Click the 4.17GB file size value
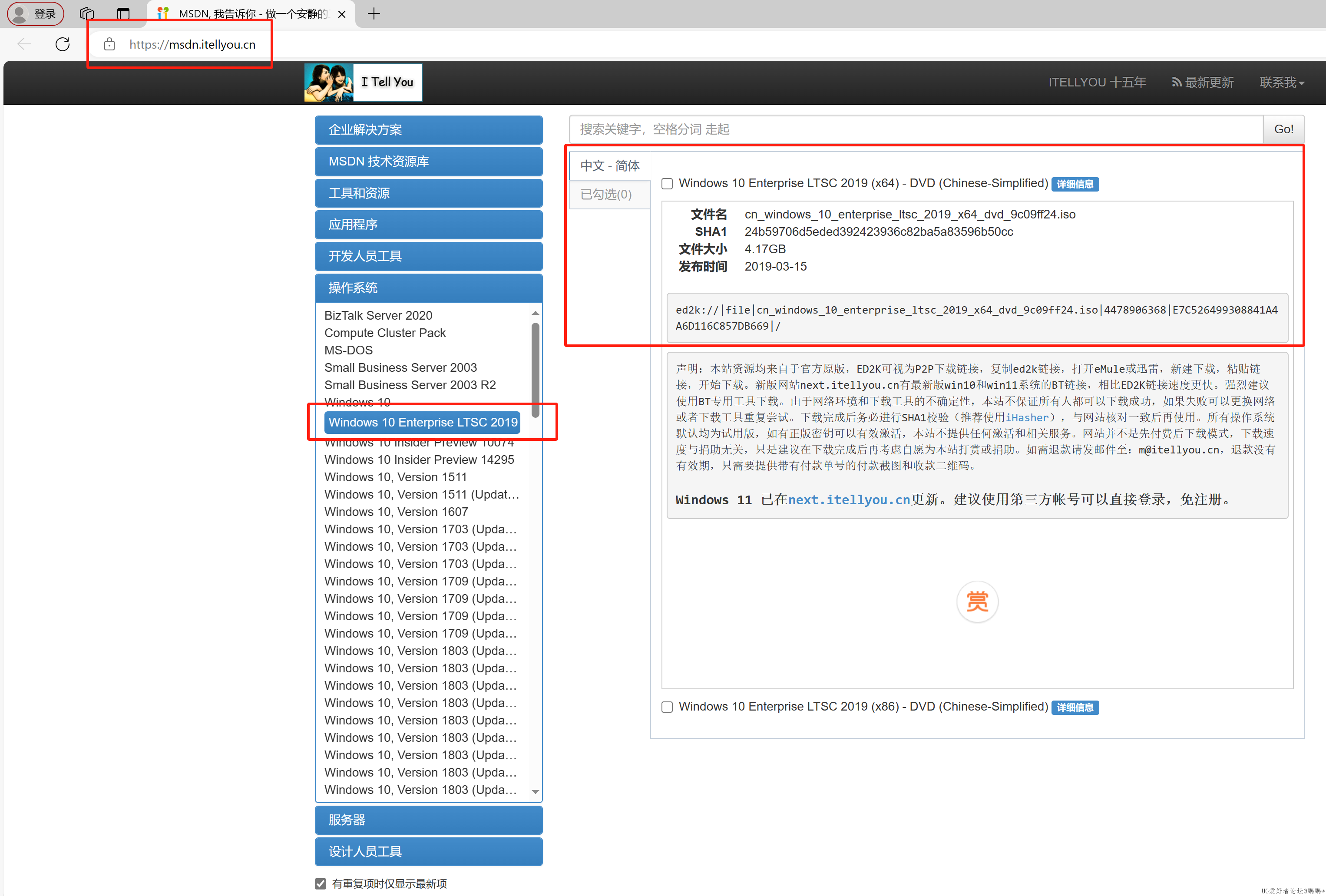1326x896 pixels. 765,249
